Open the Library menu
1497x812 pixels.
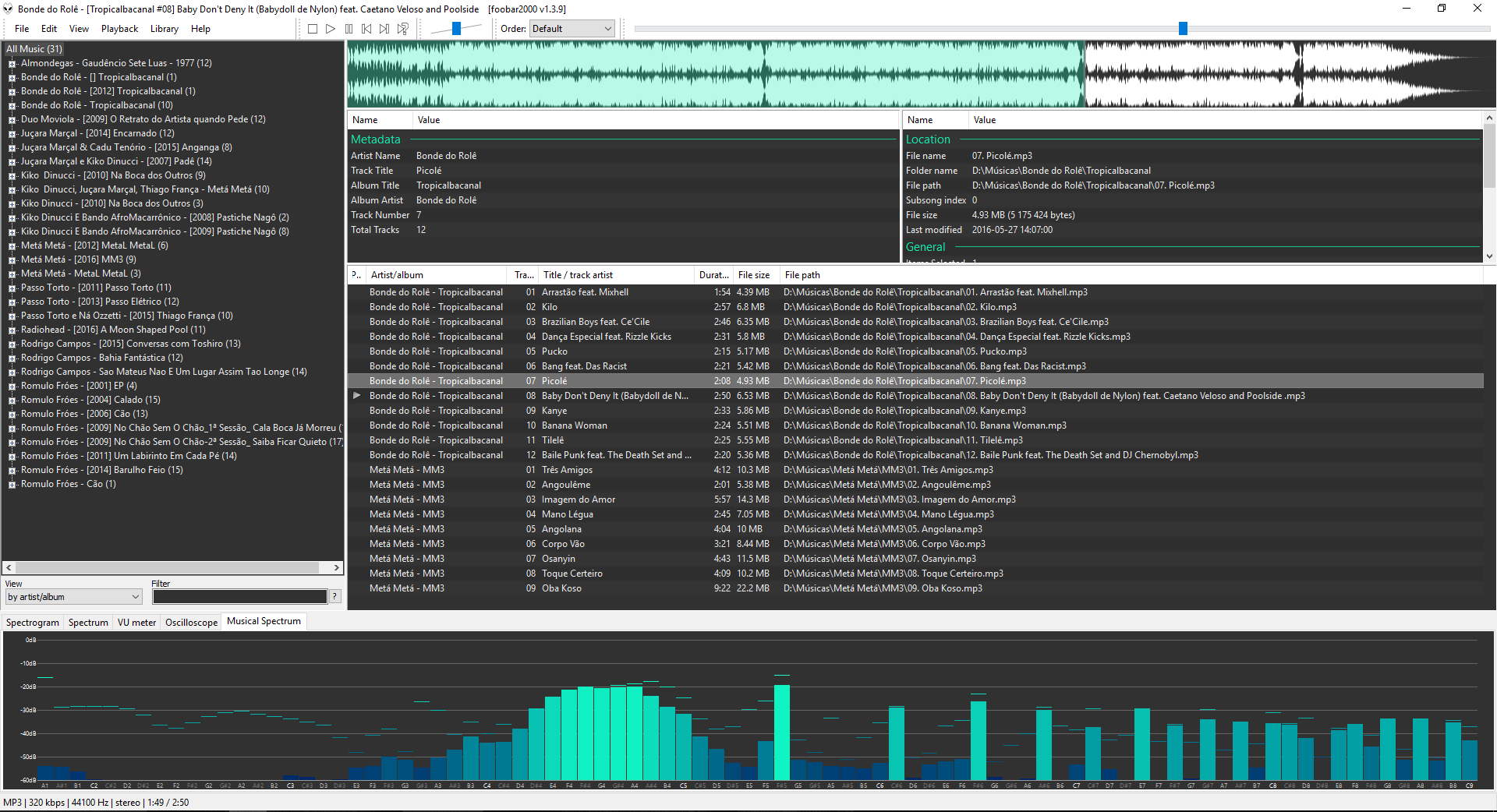[x=164, y=29]
